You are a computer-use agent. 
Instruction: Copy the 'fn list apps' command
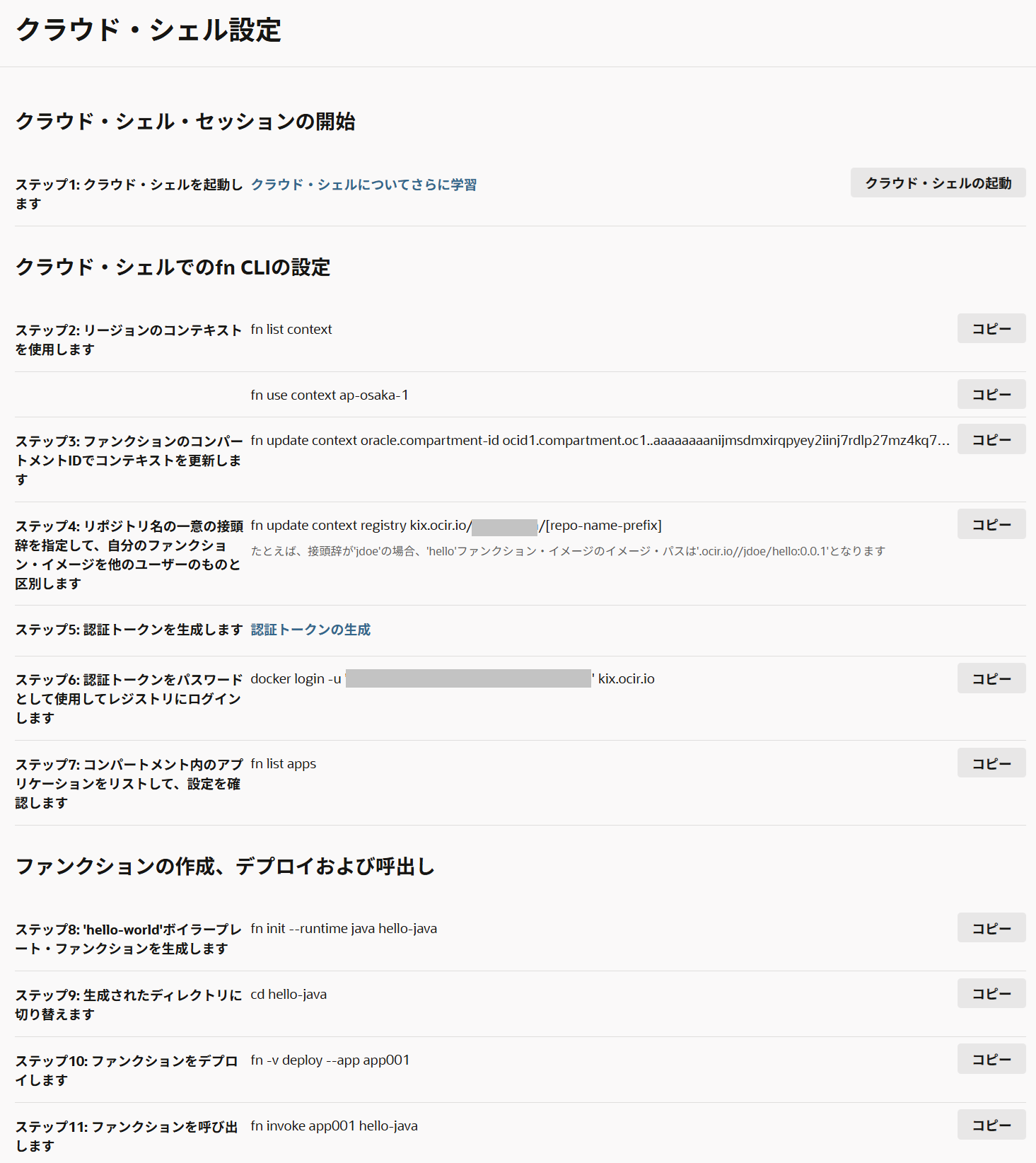[x=991, y=764]
